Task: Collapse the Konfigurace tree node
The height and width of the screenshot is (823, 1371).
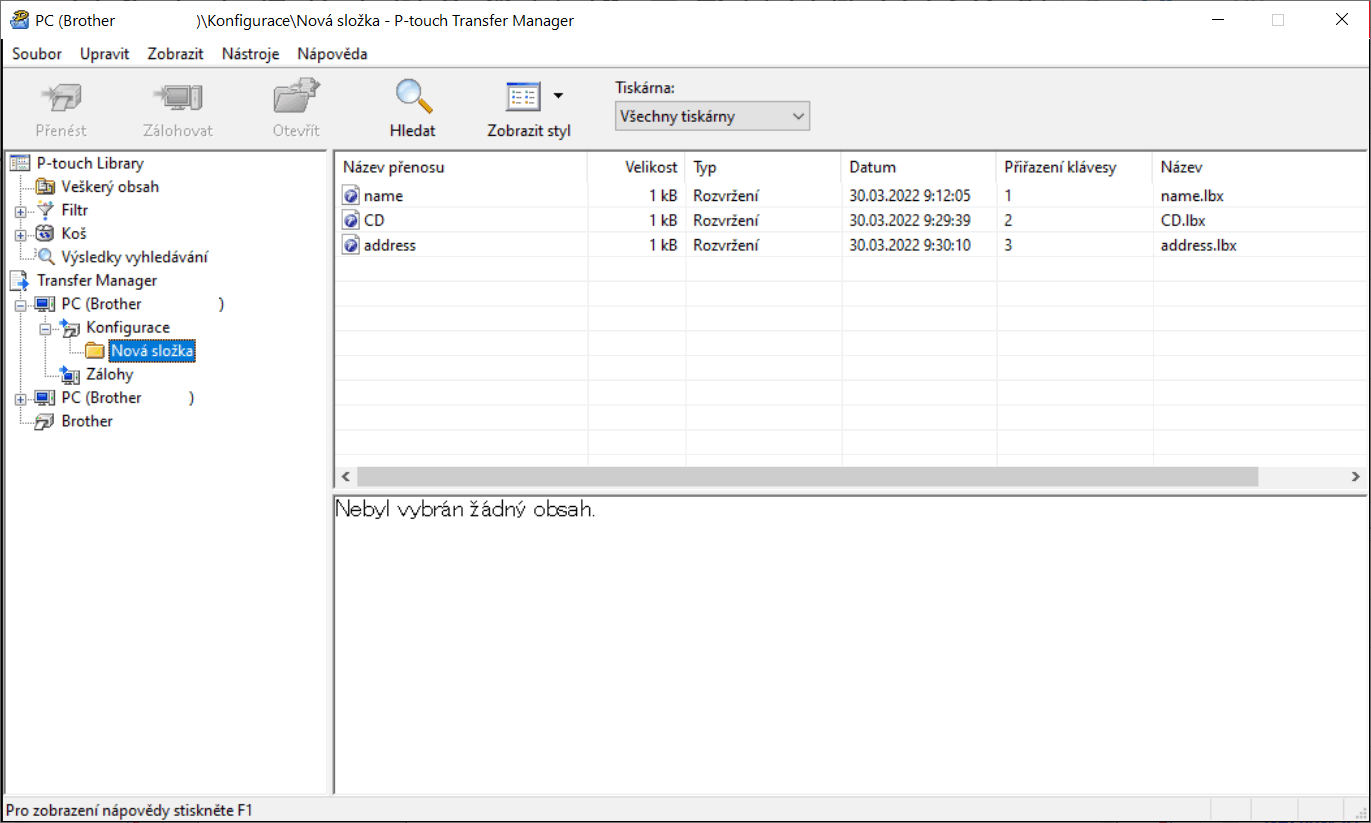Action: (44, 328)
